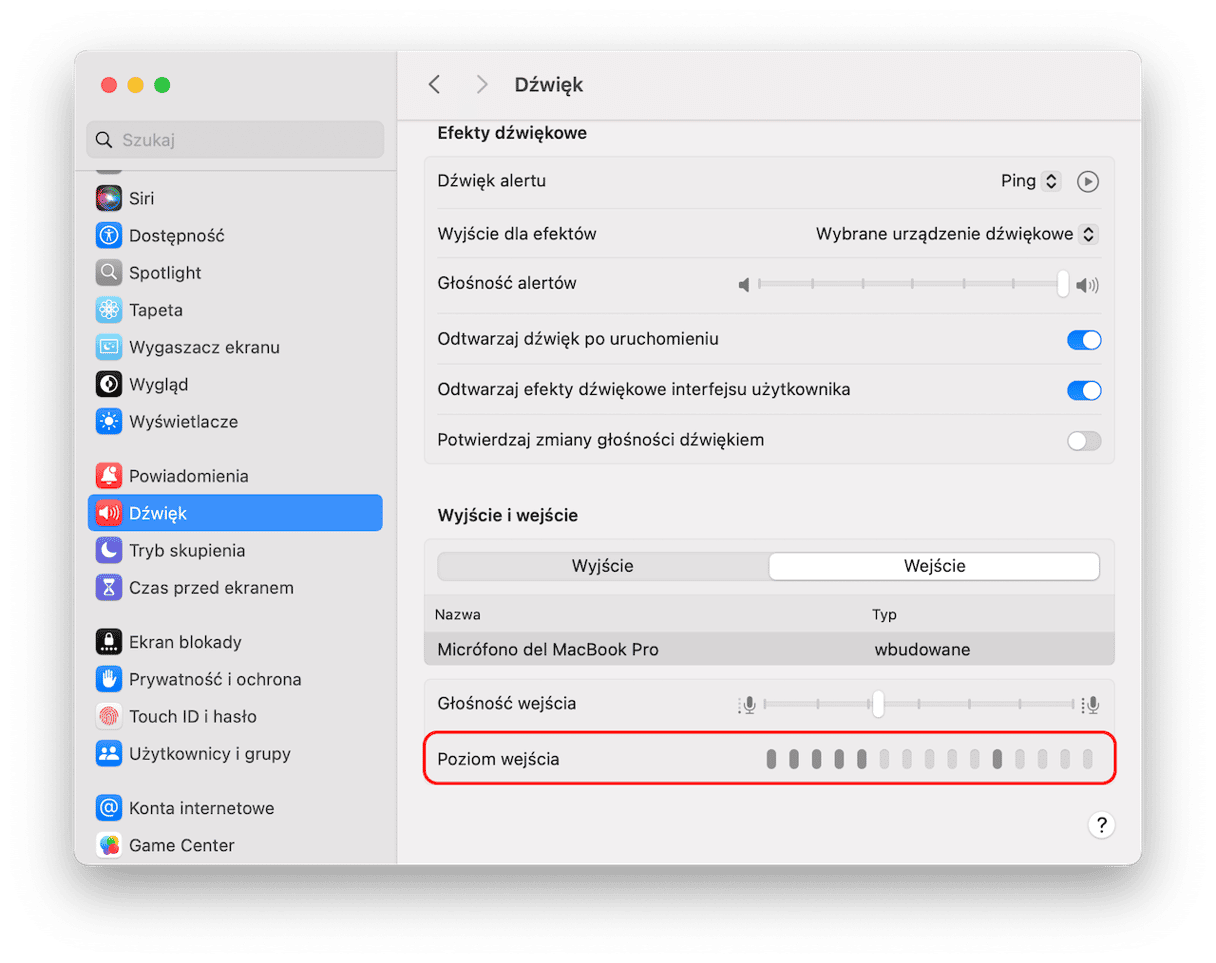Click the Dostępność accessibility icon
The width and height of the screenshot is (1216, 963).
pyautogui.click(x=108, y=236)
